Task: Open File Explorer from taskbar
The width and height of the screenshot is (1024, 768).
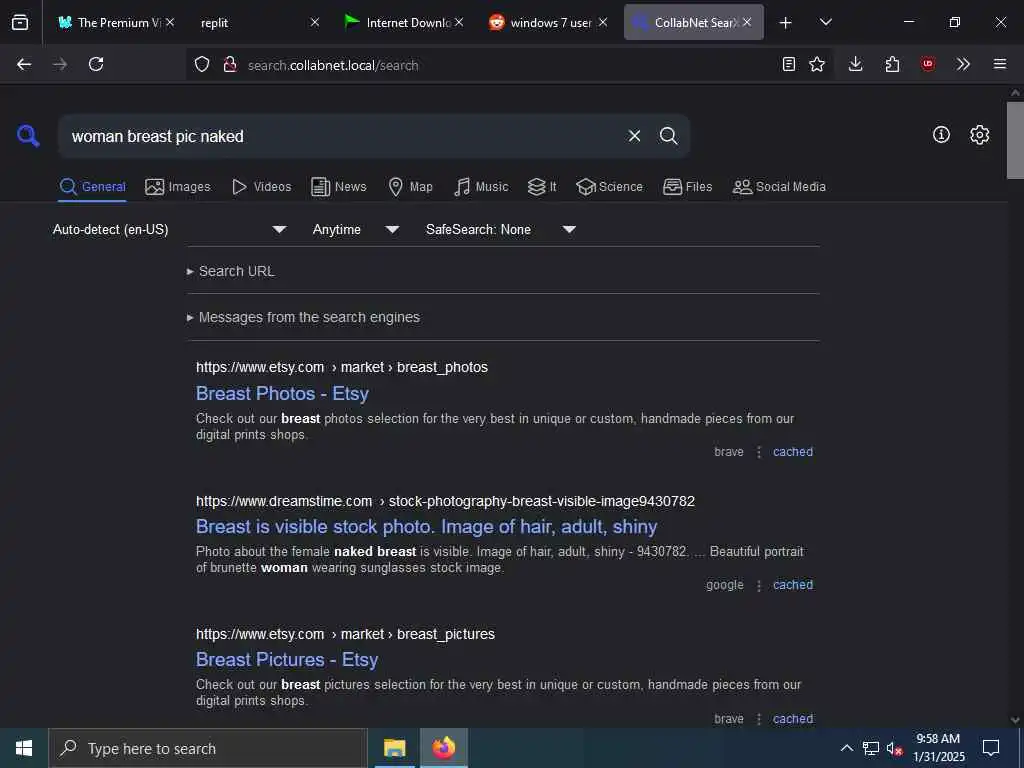Action: pos(394,748)
